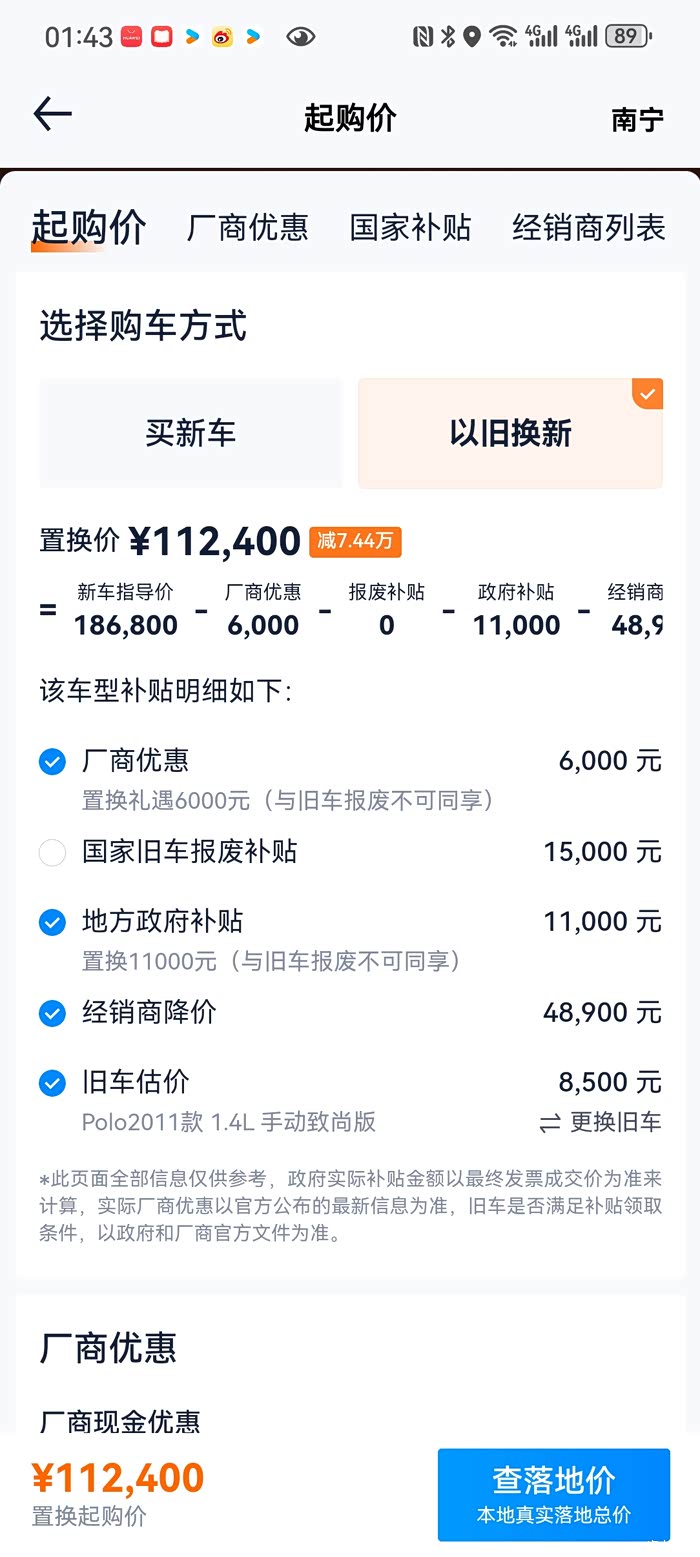The image size is (700, 1557).
Task: Switch to the 国家补贴 tab
Action: 410,228
